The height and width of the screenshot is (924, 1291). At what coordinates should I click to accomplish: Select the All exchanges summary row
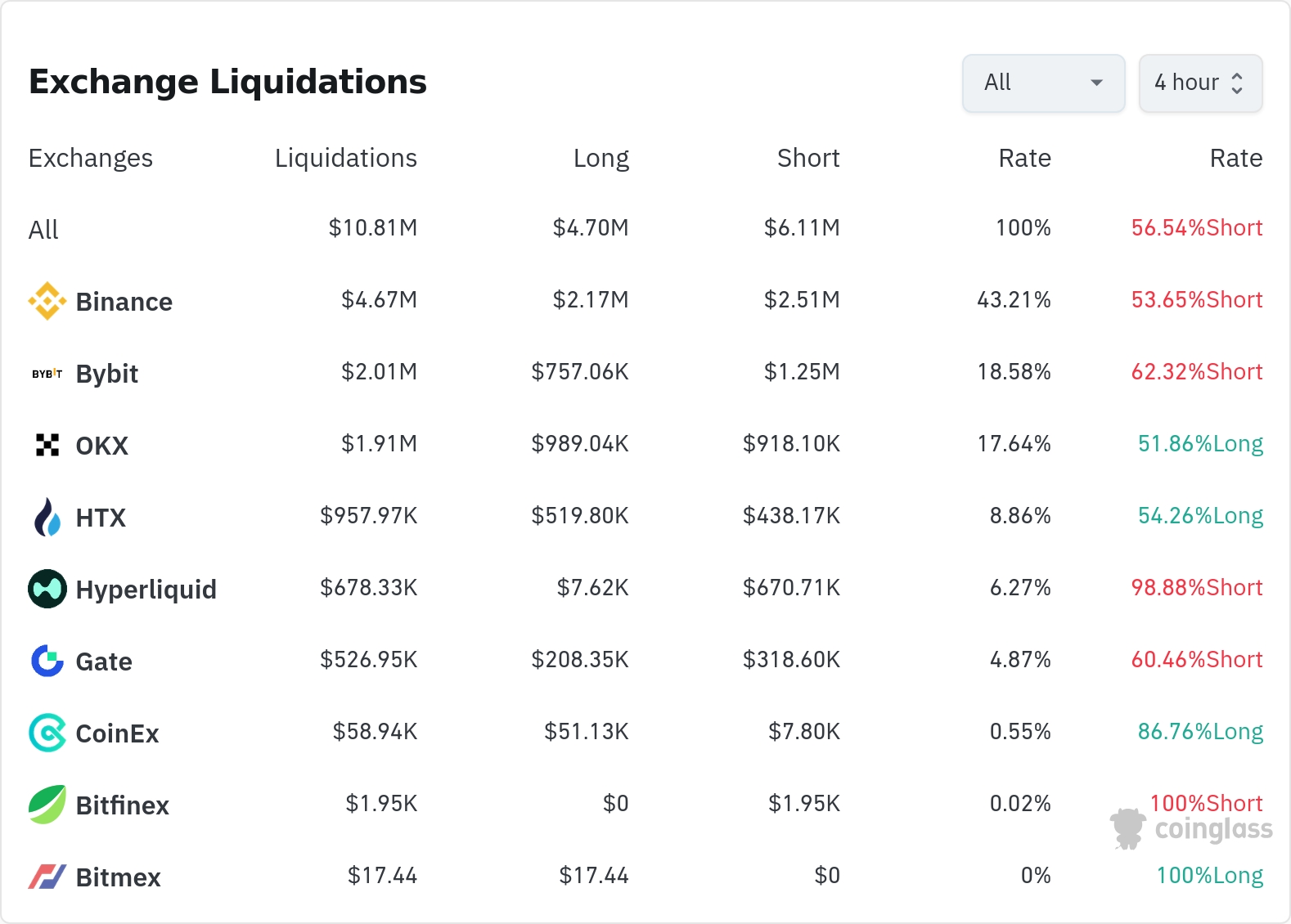(x=43, y=230)
